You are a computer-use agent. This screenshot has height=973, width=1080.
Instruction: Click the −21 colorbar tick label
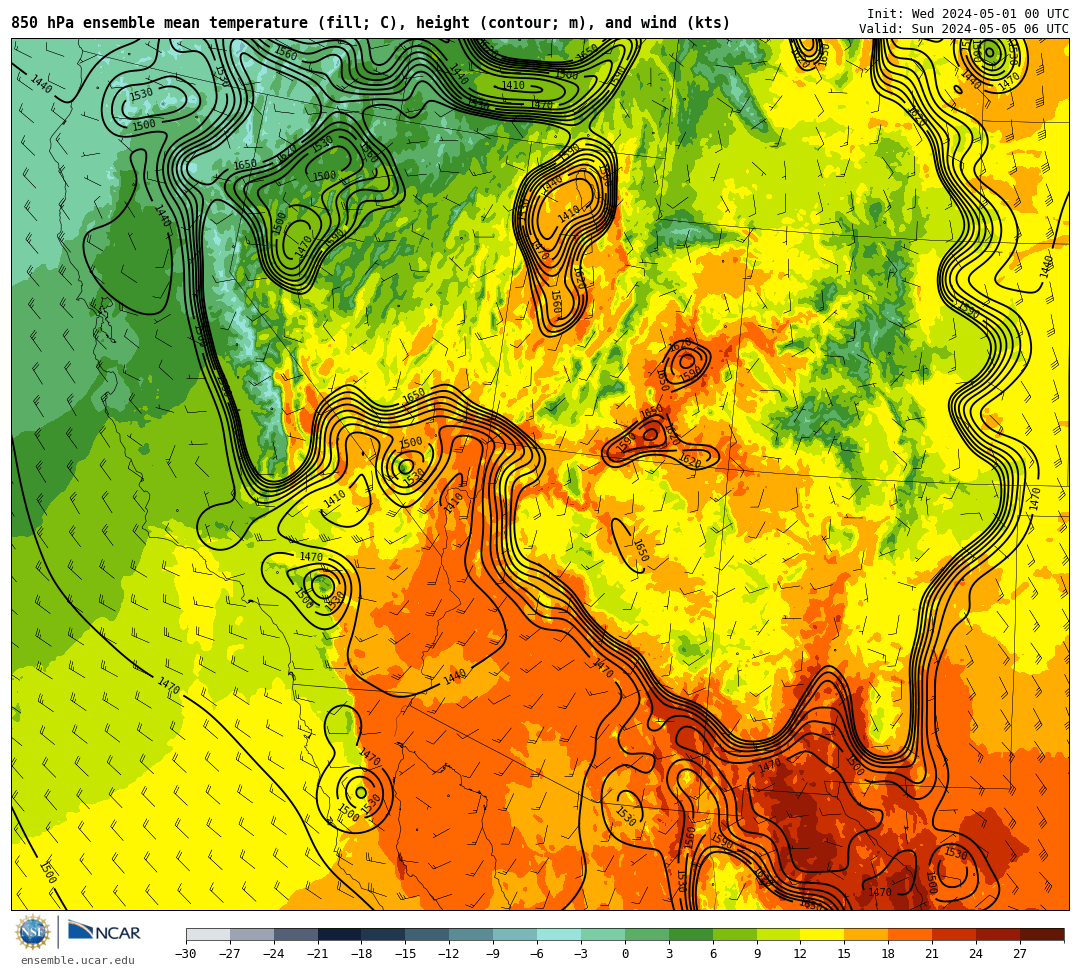coord(318,954)
